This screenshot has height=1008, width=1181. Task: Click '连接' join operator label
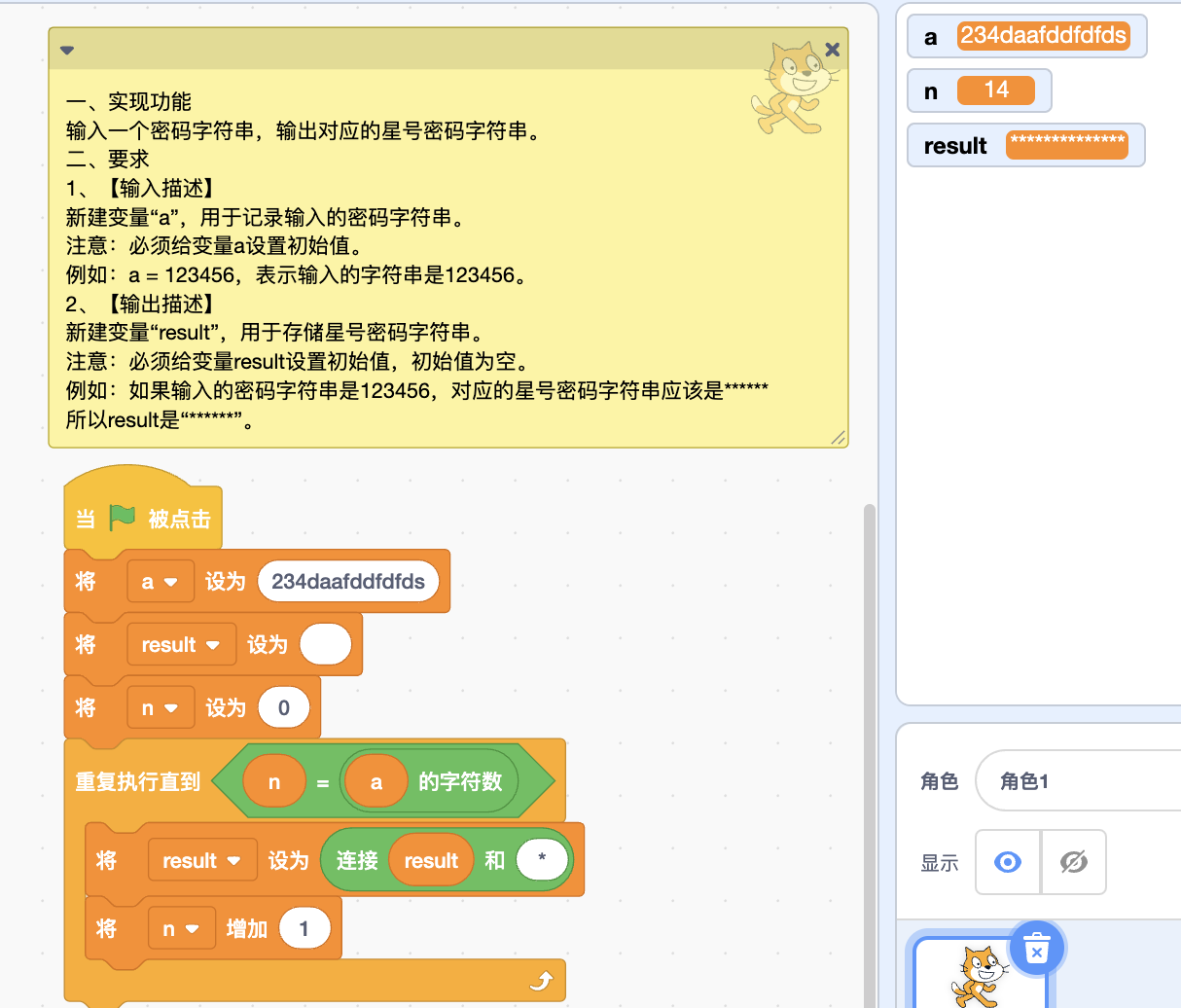point(357,860)
